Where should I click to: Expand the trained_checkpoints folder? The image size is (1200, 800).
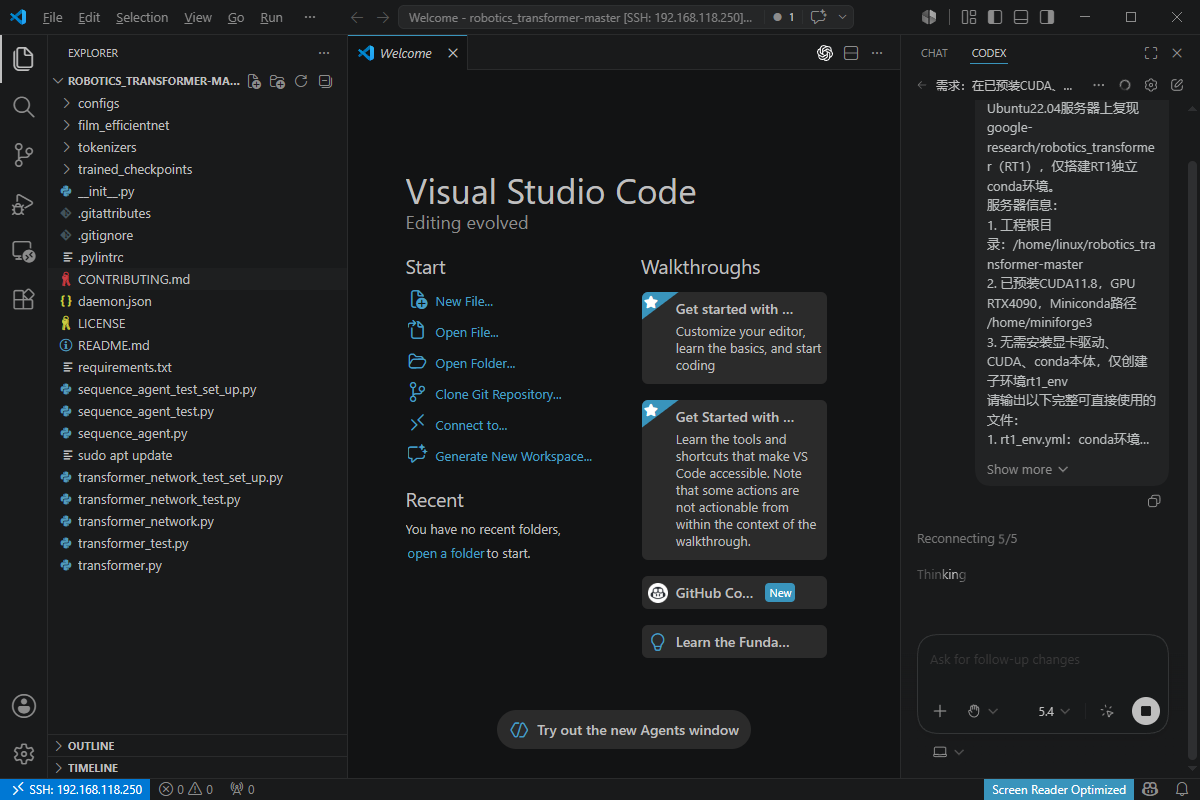pyautogui.click(x=198, y=169)
